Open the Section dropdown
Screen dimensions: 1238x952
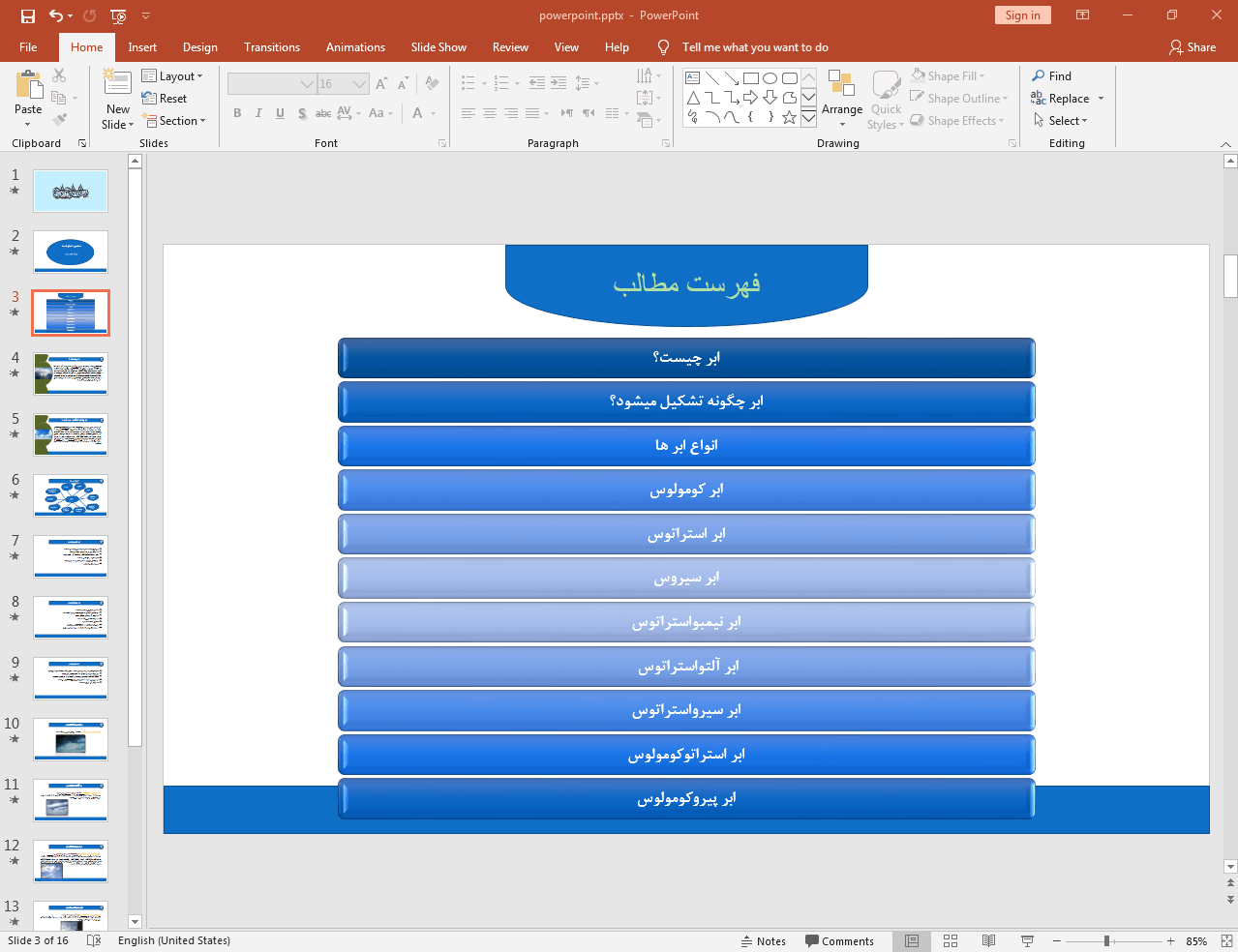174,121
